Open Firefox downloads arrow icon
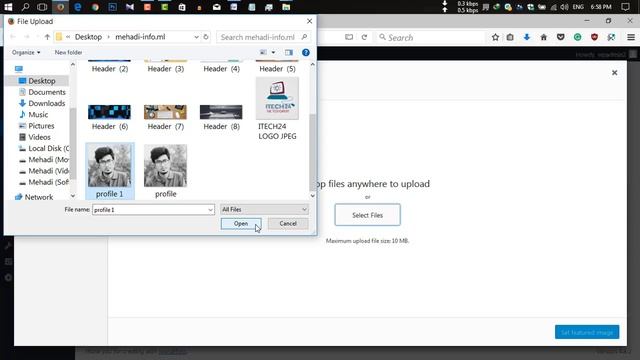 (527, 38)
